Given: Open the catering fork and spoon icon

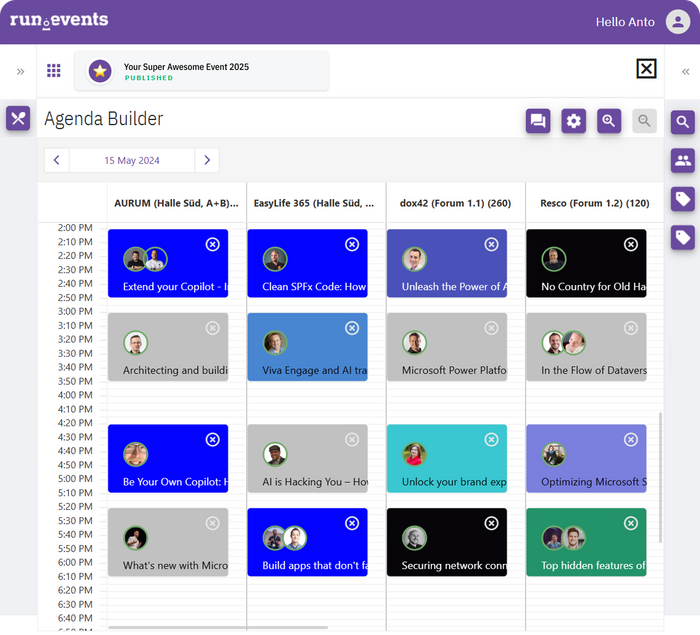Looking at the screenshot, I should coord(18,118).
